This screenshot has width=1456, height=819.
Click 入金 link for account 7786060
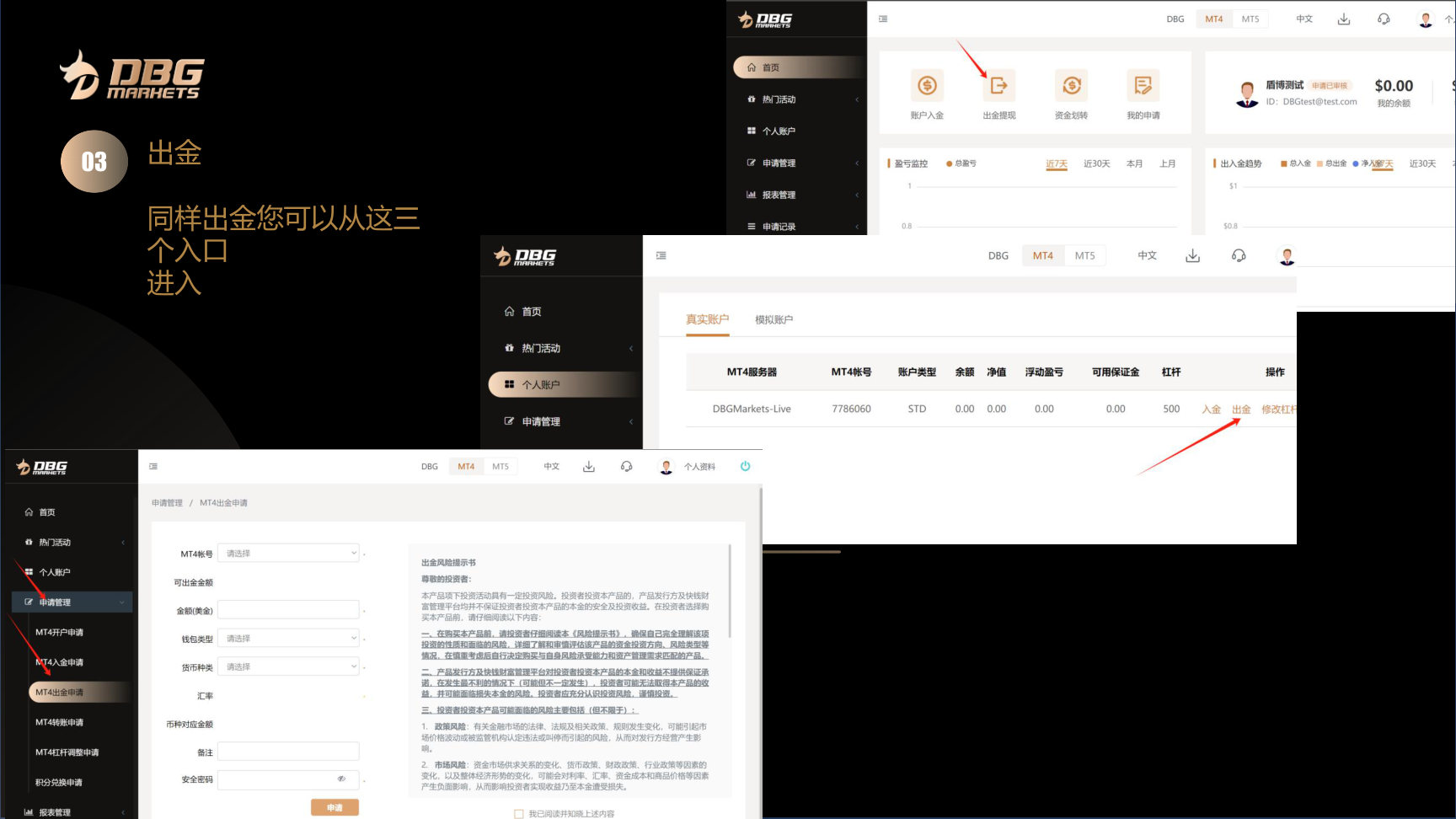click(1212, 409)
